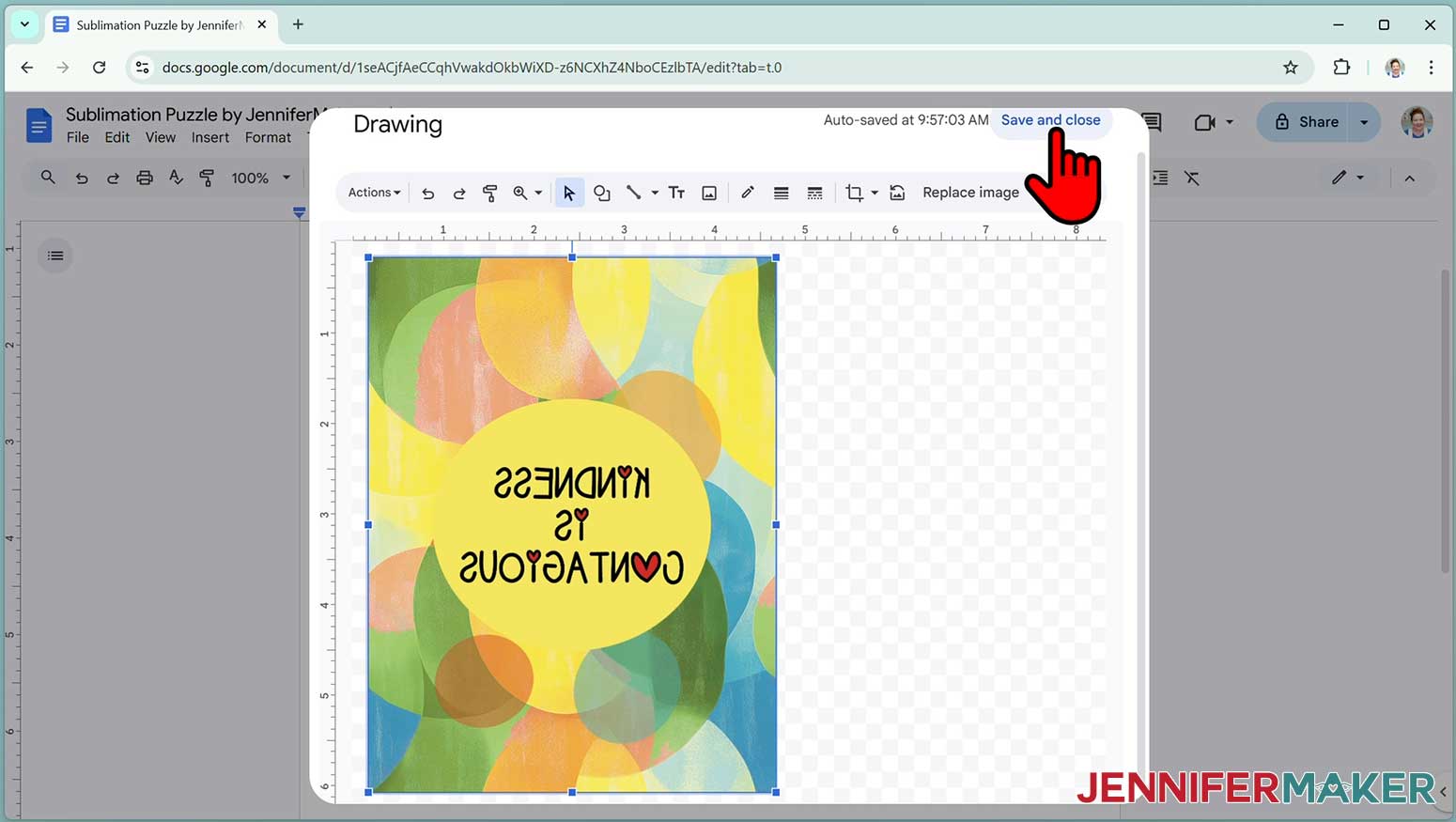
Task: Click Replace image
Action: 970,193
